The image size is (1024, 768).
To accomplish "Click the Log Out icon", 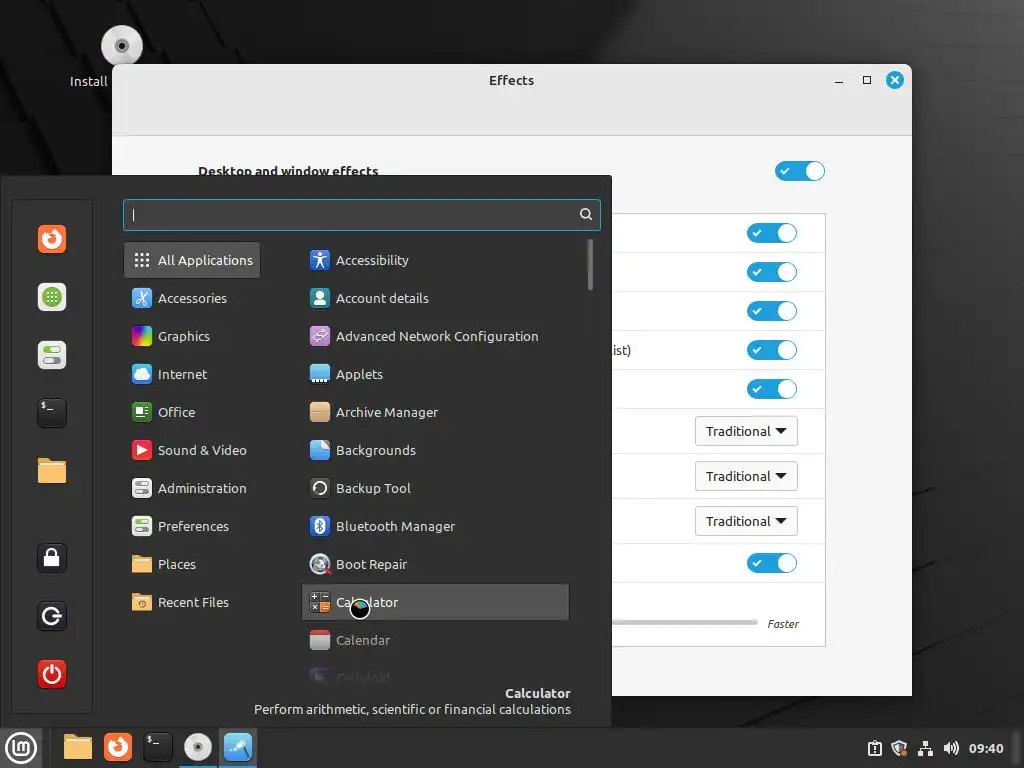I will click(x=52, y=616).
